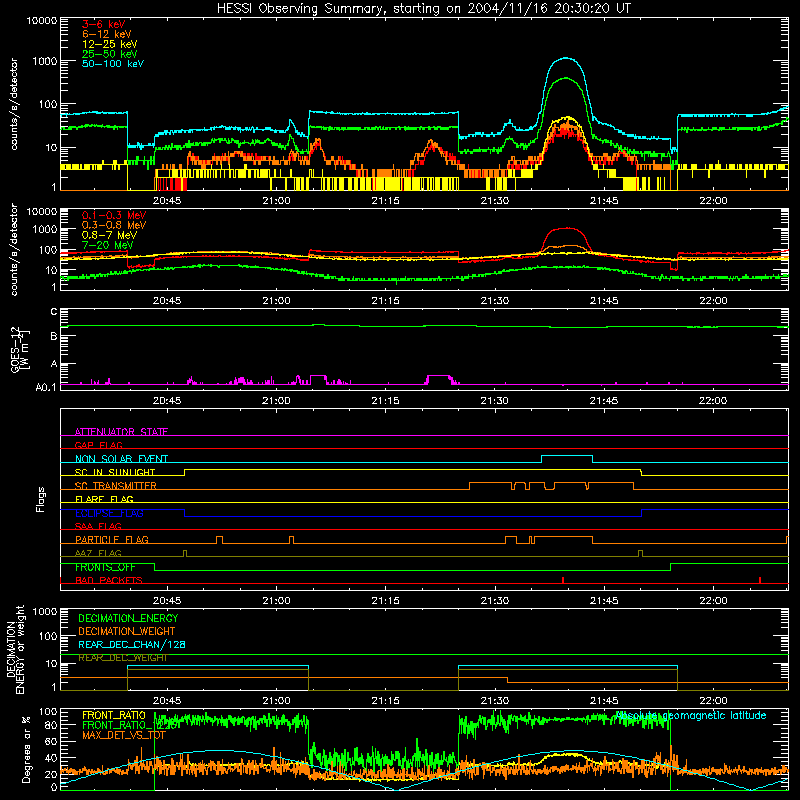Click the FLARE_FLAG label

click(104, 499)
